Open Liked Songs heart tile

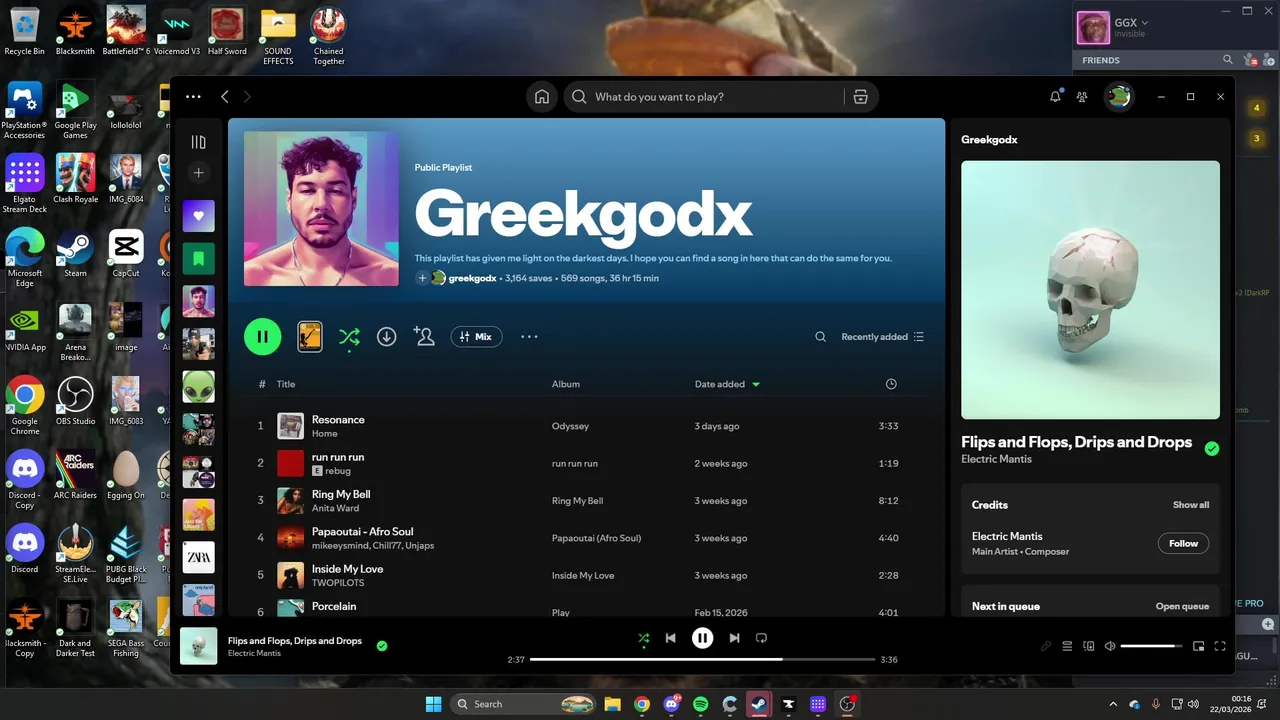[198, 216]
